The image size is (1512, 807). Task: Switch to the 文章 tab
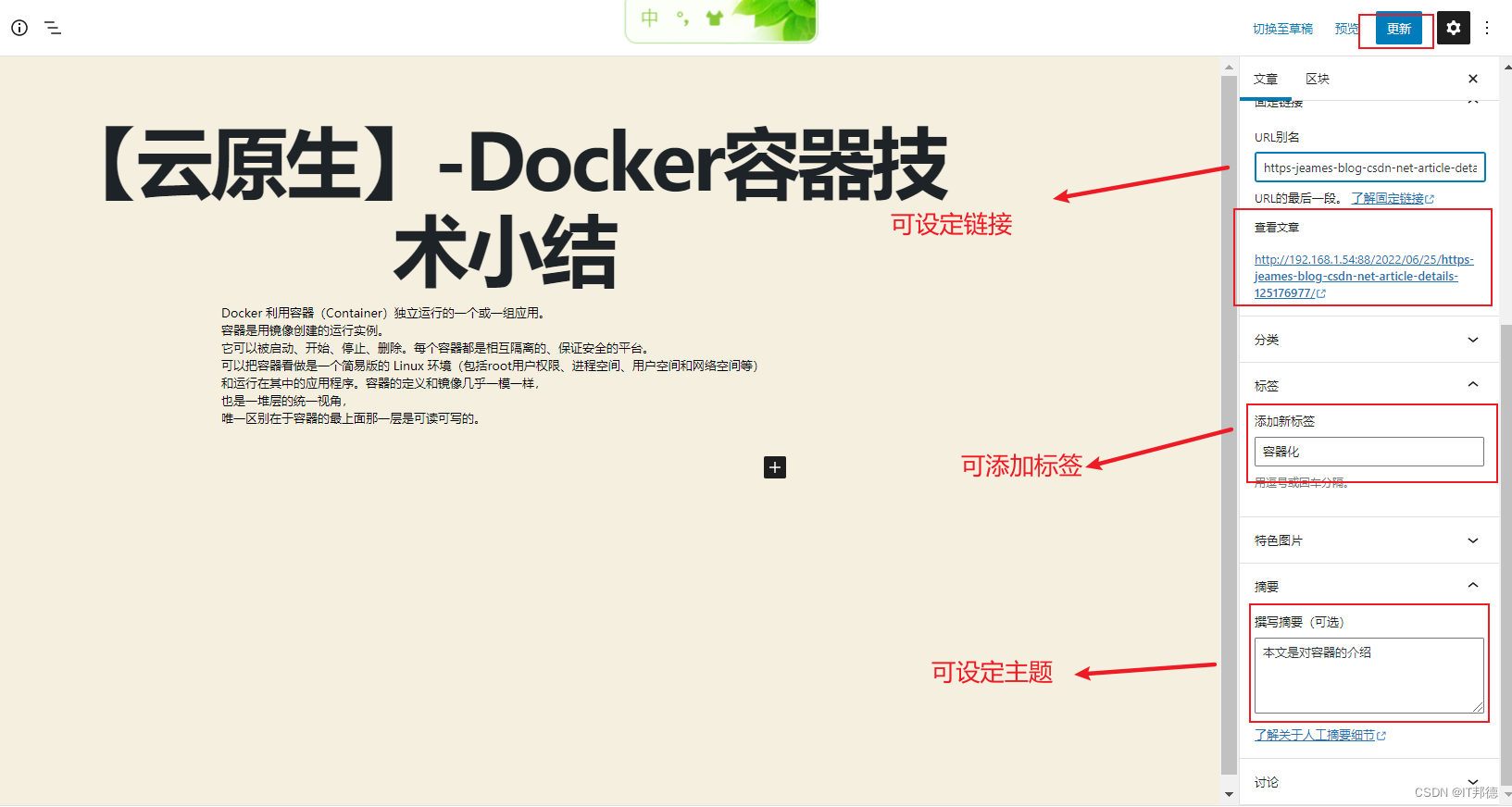(x=1266, y=79)
